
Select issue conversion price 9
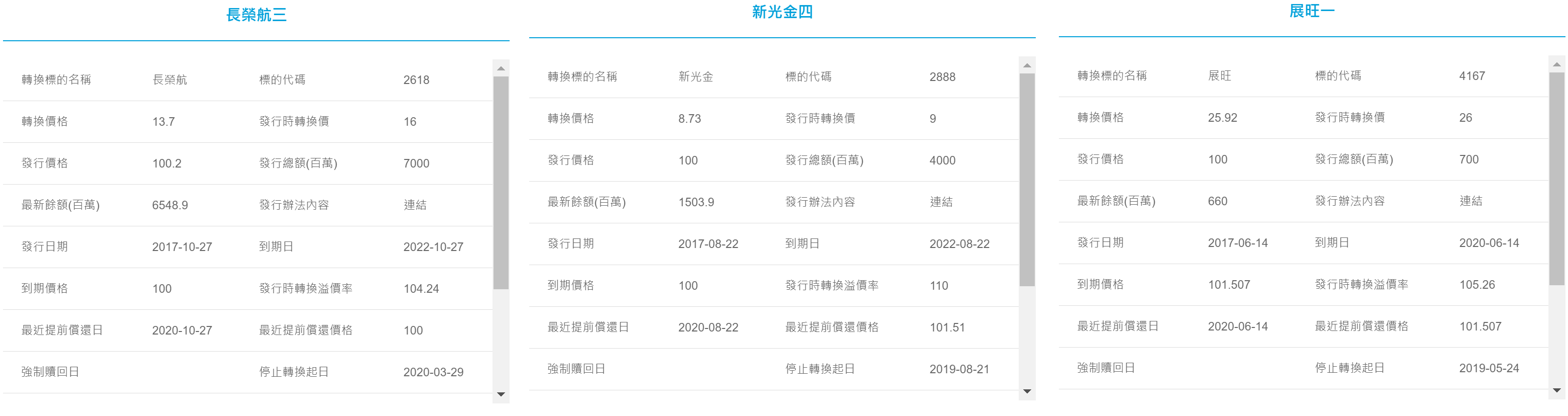tap(933, 119)
